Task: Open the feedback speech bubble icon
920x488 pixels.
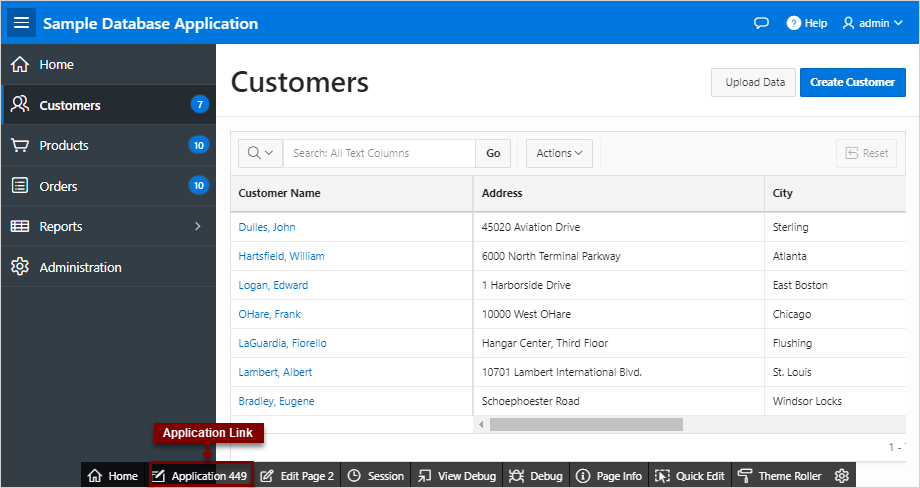Action: click(761, 23)
